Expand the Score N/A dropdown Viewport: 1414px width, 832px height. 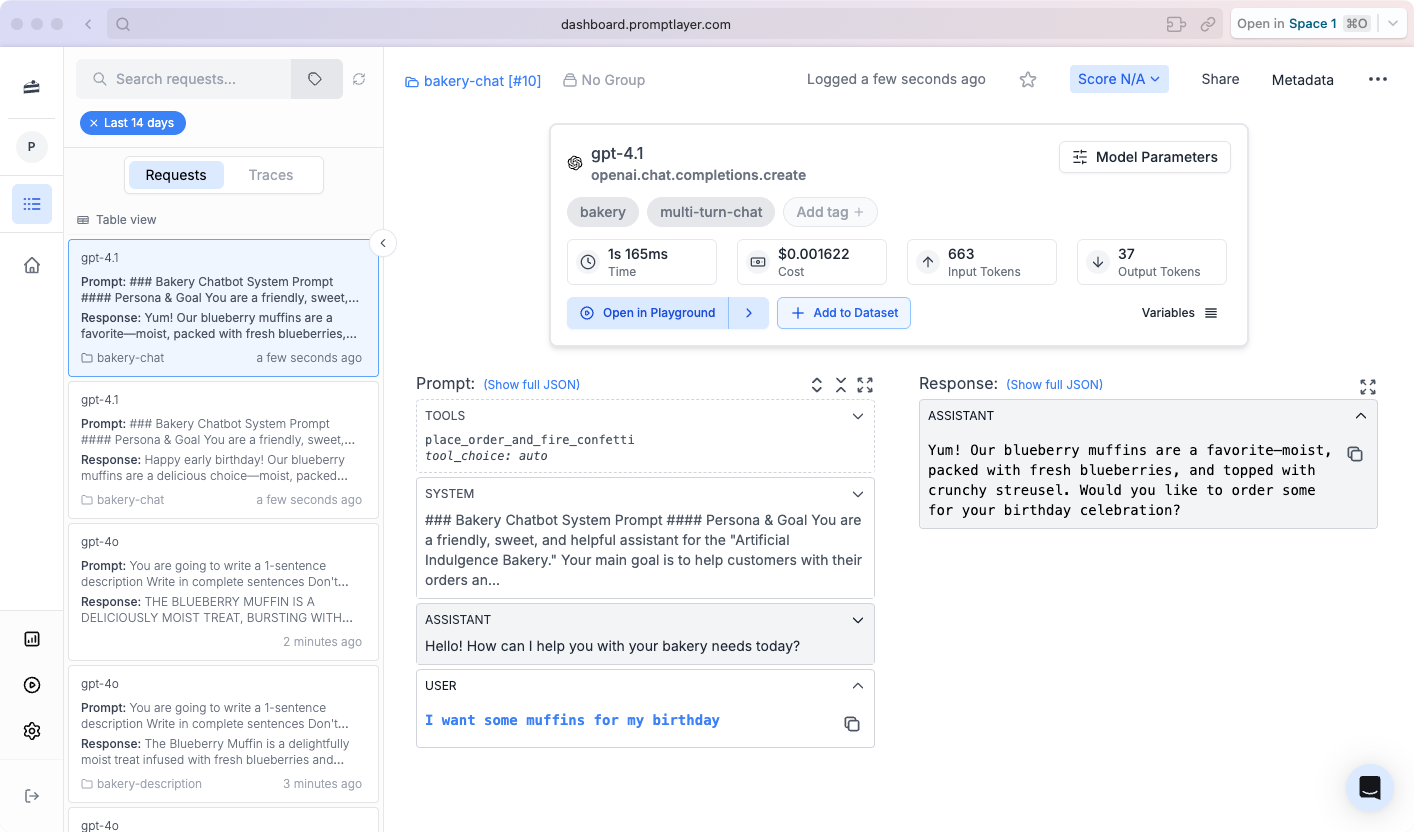[x=1118, y=79]
